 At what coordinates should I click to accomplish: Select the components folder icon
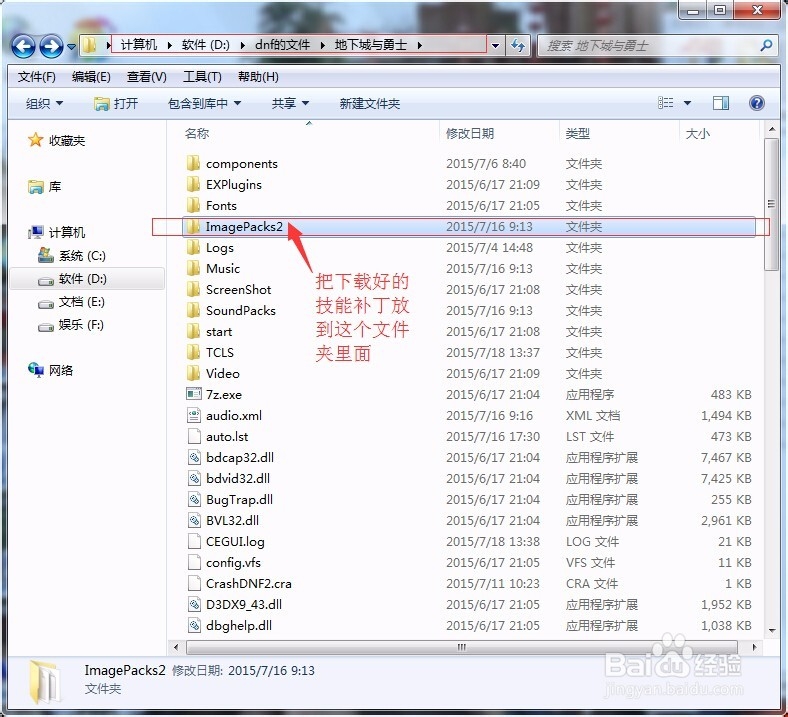point(193,163)
